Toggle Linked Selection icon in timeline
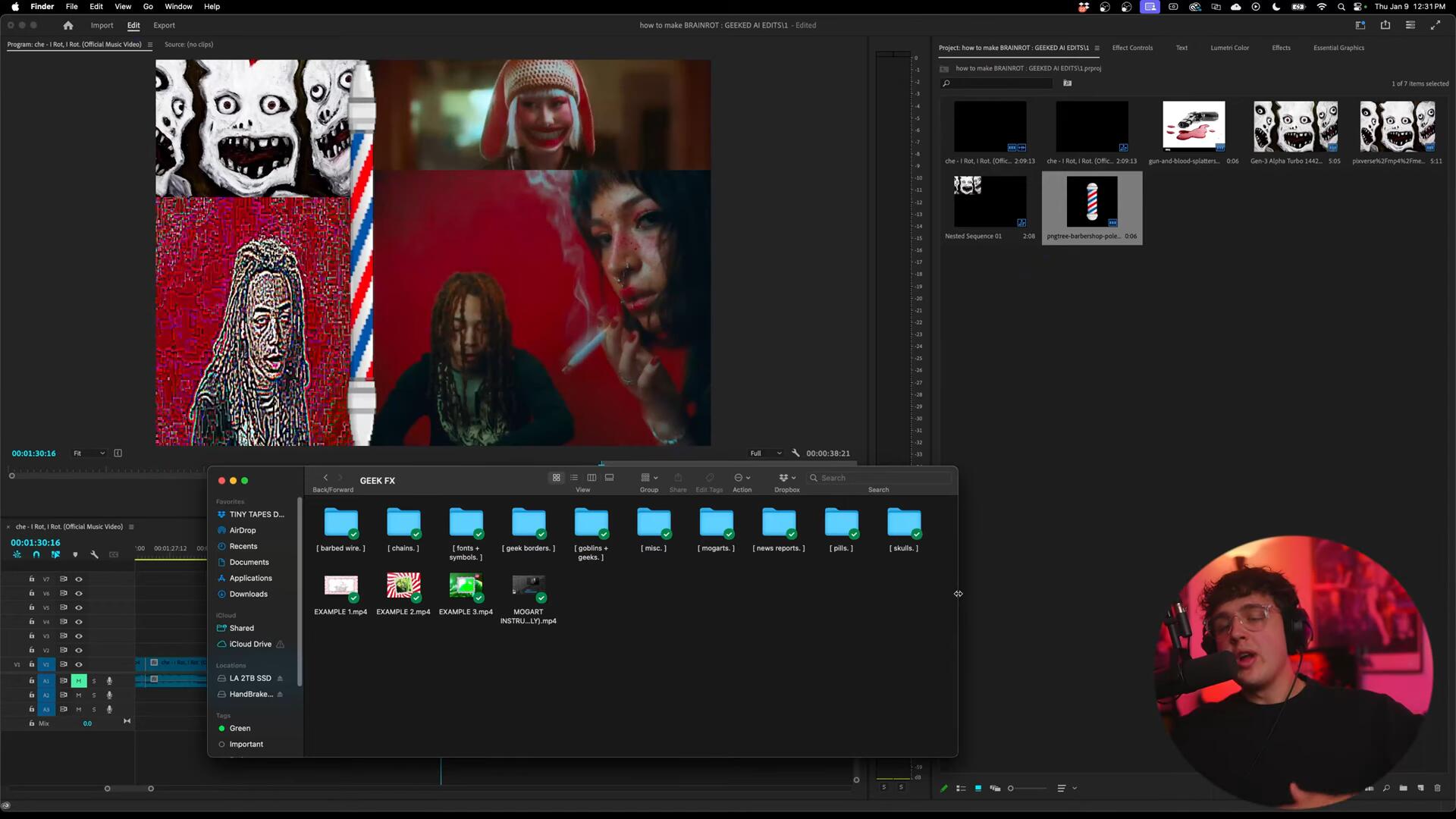 [55, 554]
